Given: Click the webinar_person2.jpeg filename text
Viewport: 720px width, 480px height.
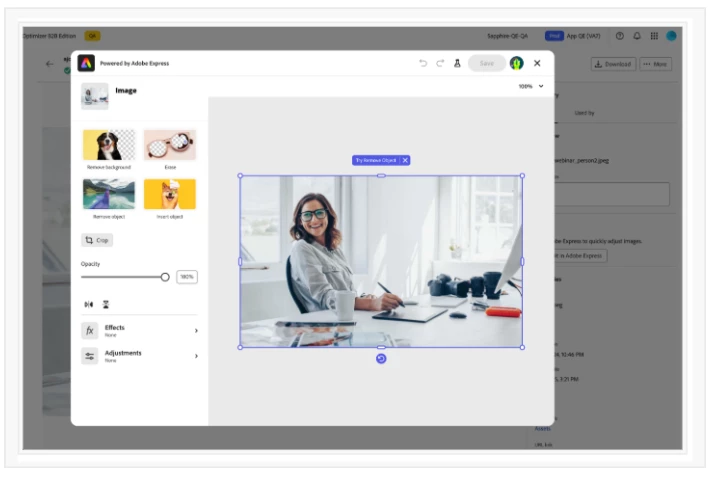Looking at the screenshot, I should (582, 160).
